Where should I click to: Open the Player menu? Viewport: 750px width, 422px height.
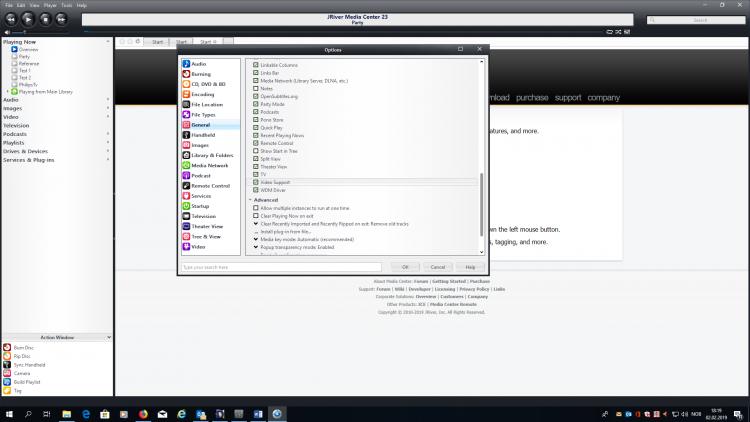(50, 5)
